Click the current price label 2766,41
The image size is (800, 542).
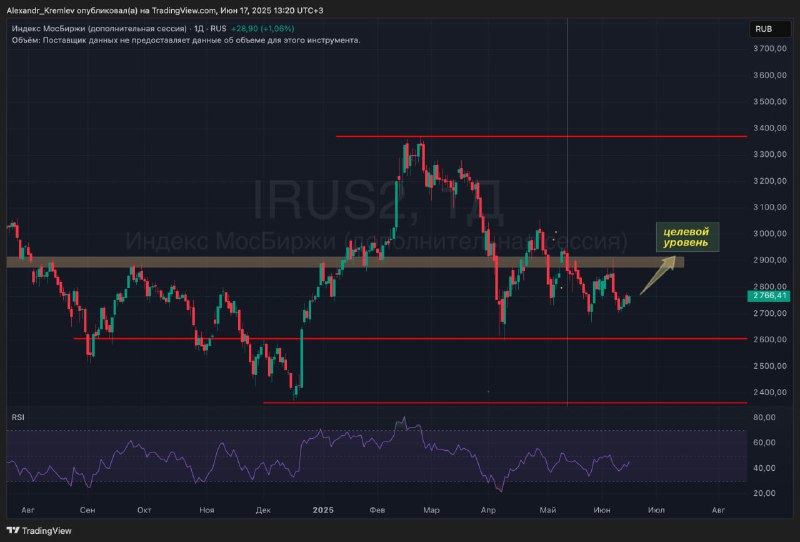(768, 295)
